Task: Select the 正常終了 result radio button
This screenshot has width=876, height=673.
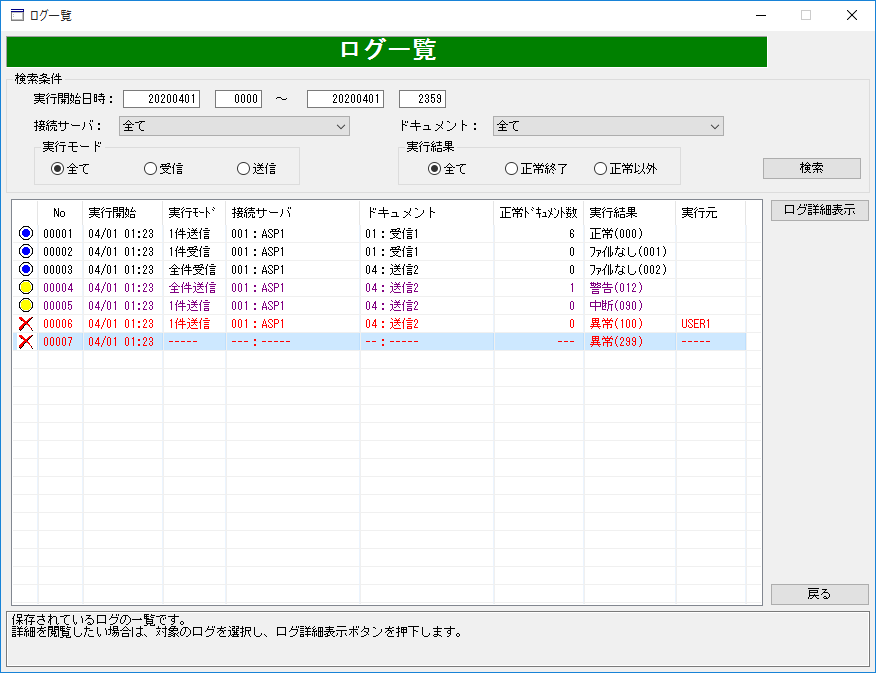Action: [x=511, y=169]
